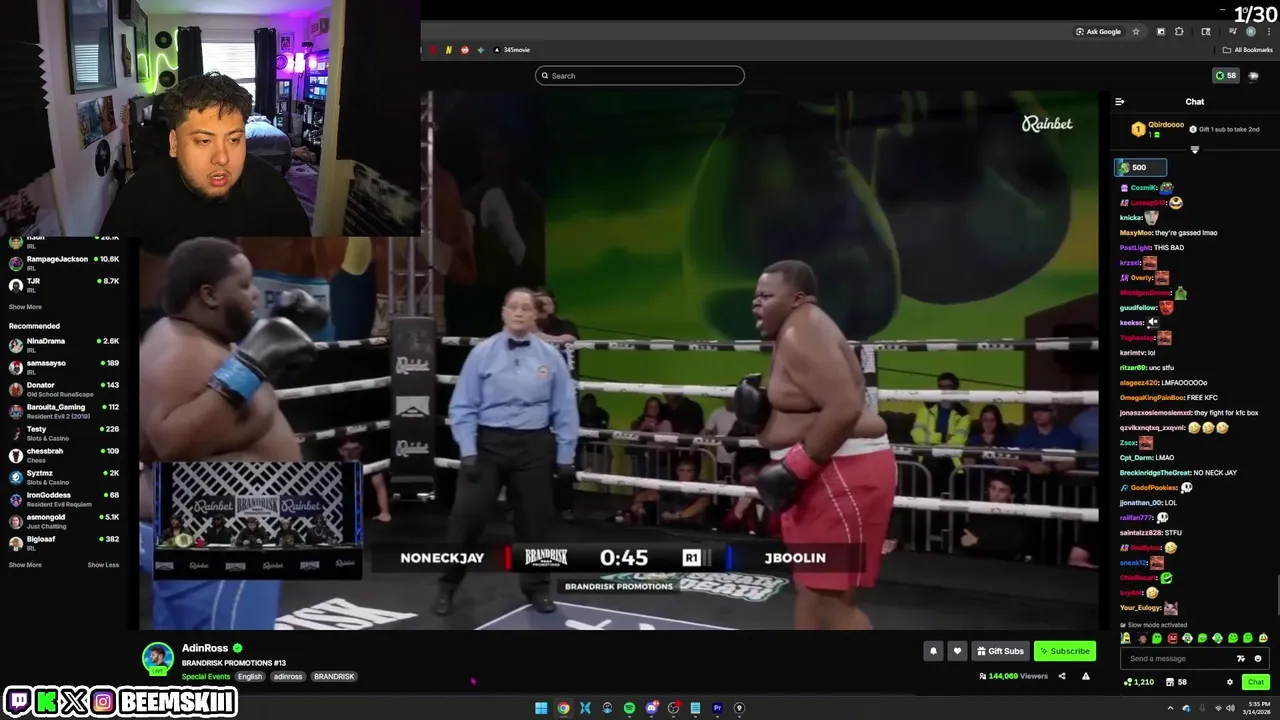
Task: Open the Windows Start button
Action: 541,708
